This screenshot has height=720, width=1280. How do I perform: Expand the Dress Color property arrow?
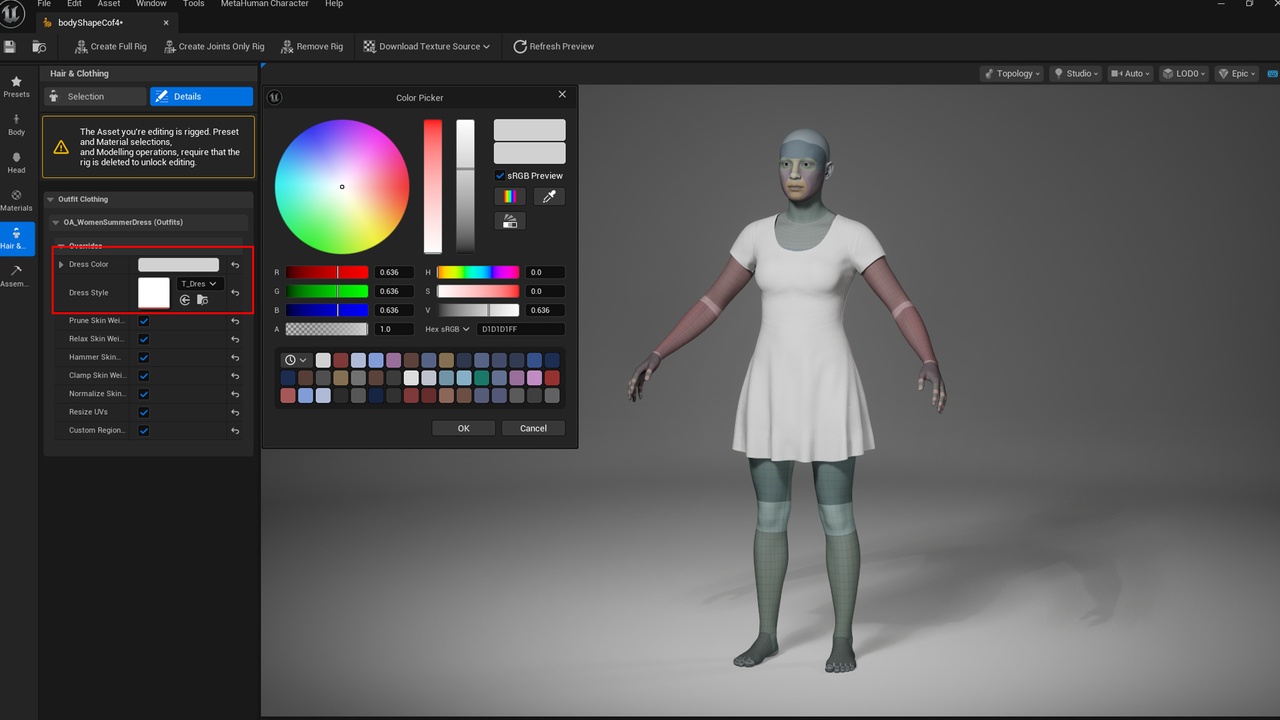click(x=61, y=264)
